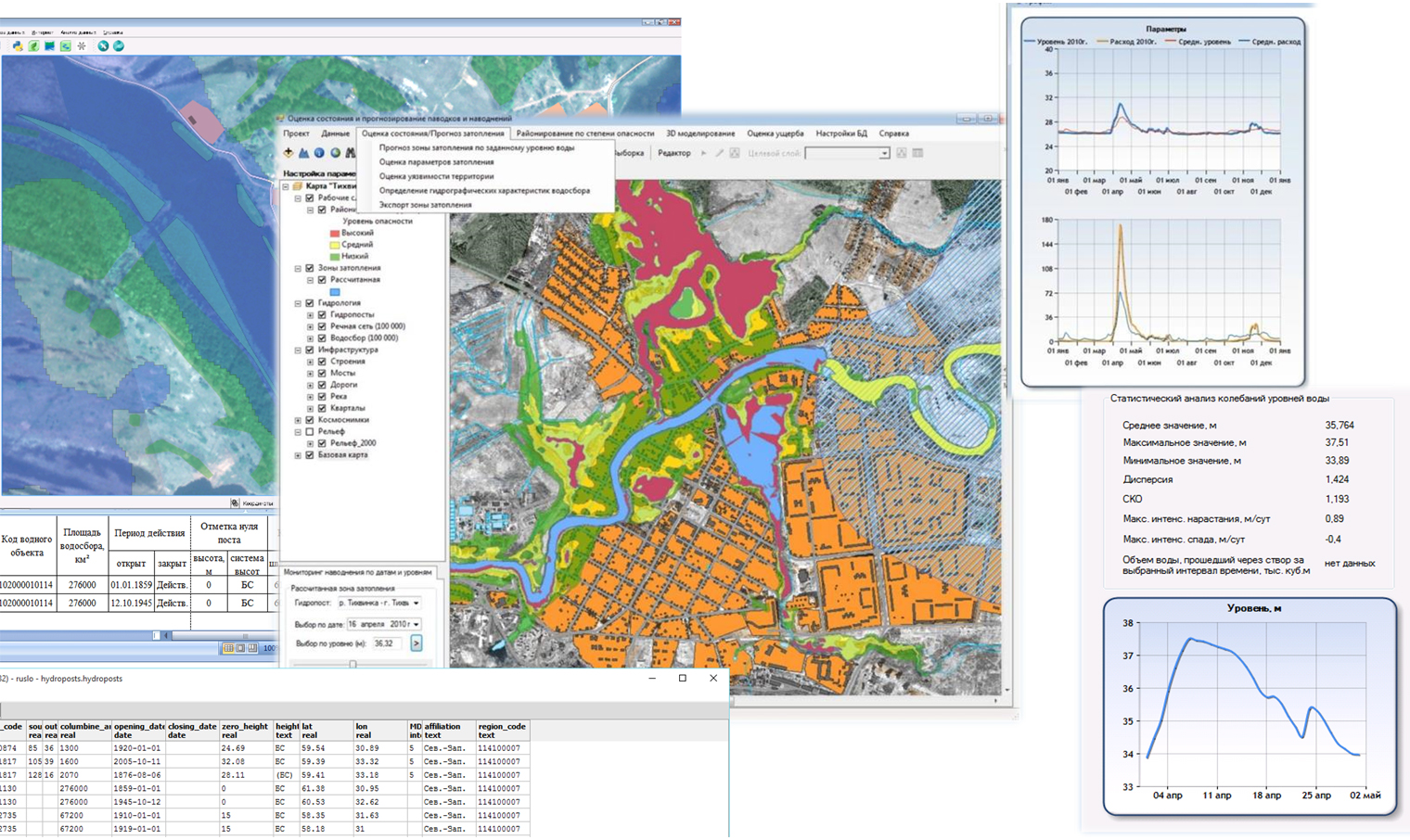Open the Целевой слой combo box
The height and width of the screenshot is (840, 1410).
(x=847, y=153)
